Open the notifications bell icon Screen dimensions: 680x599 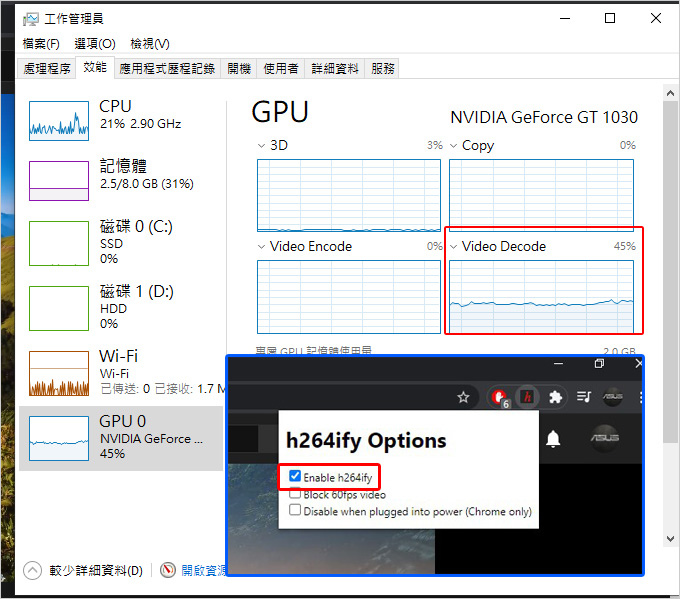553,439
